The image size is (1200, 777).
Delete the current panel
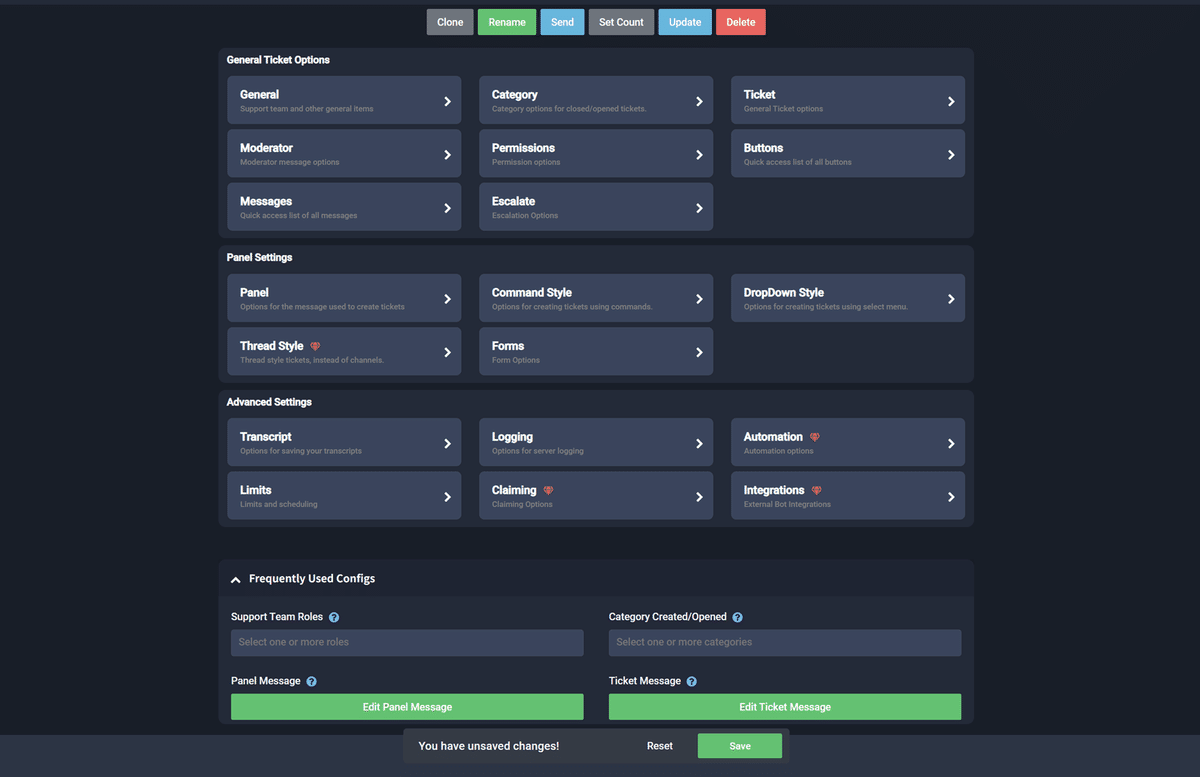[x=740, y=21]
